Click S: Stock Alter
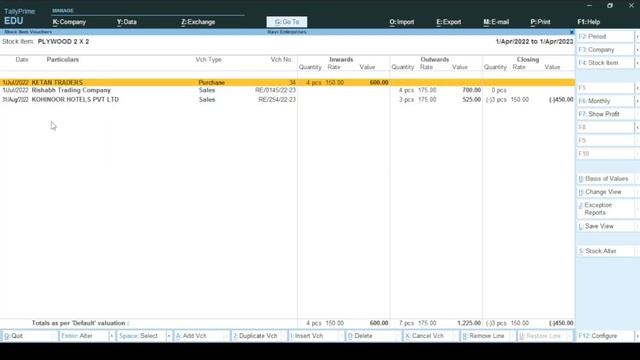 pos(605,251)
